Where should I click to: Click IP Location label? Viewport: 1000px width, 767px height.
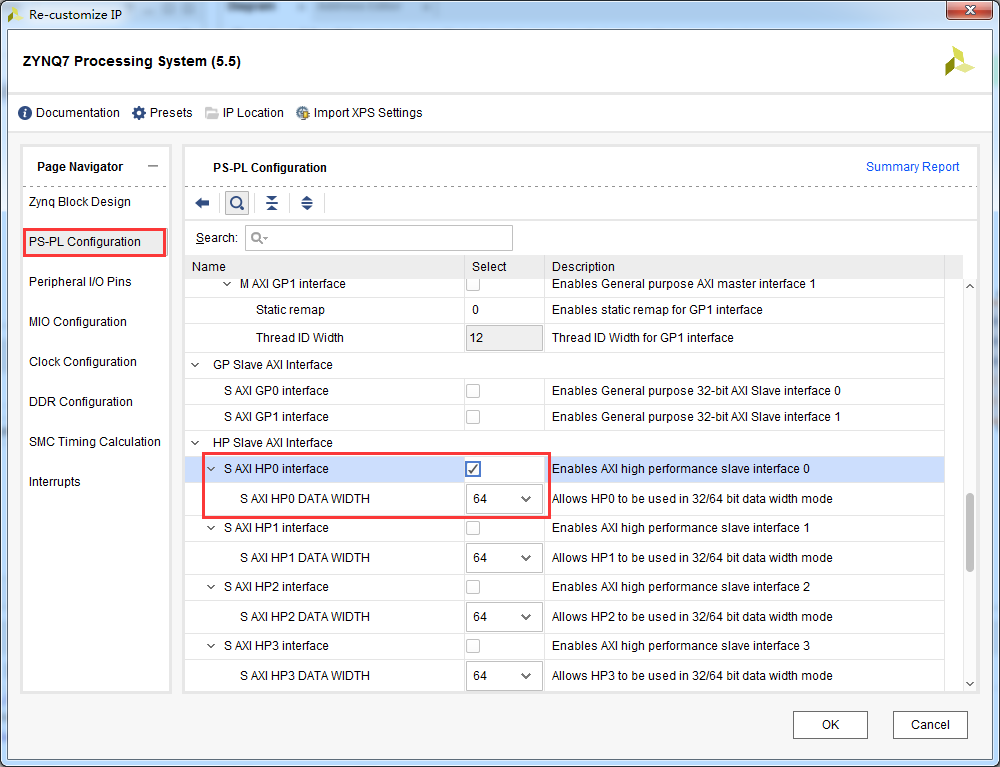tap(253, 113)
